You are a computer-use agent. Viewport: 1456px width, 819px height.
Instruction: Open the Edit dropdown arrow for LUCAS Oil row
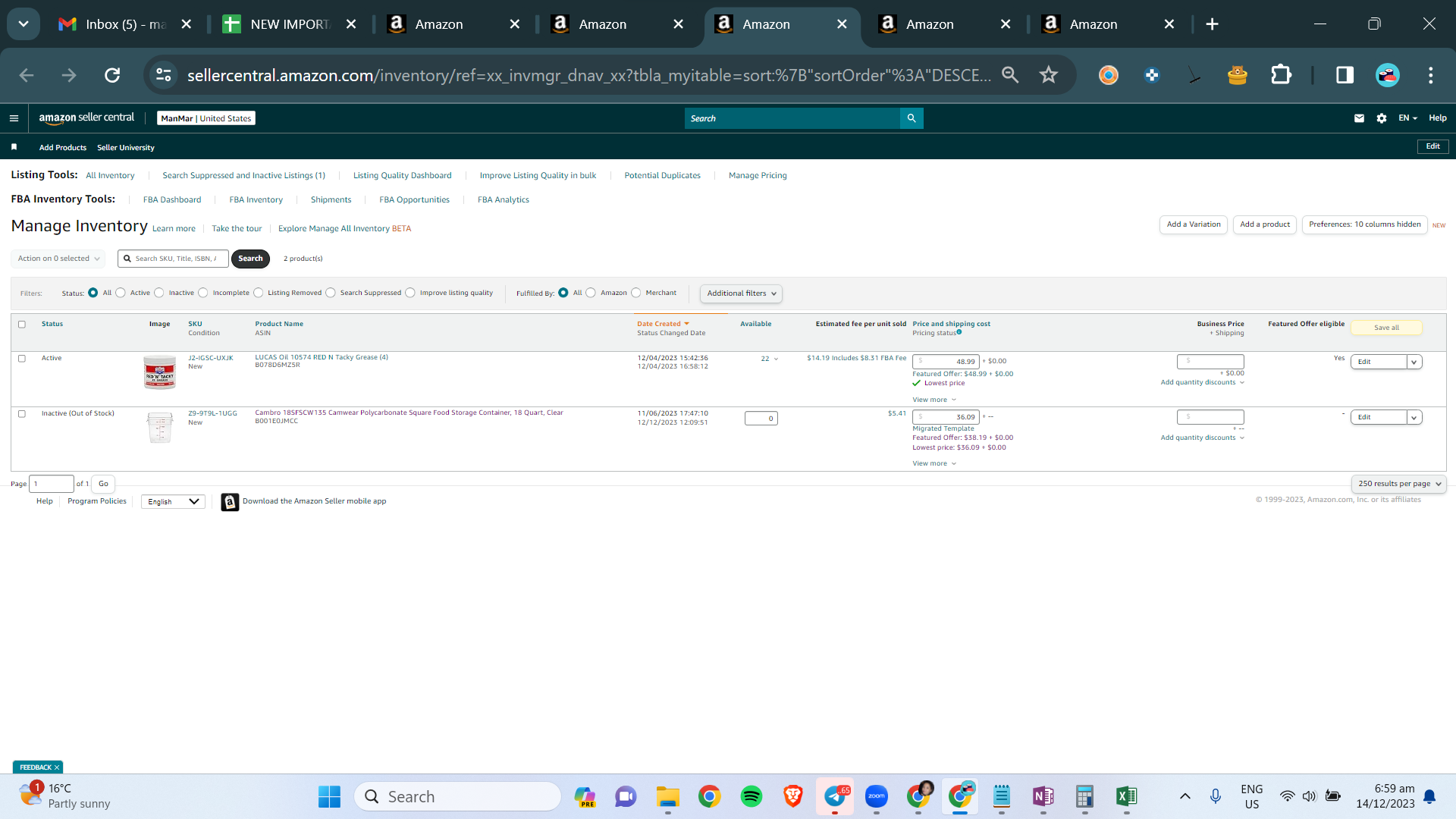coord(1414,362)
